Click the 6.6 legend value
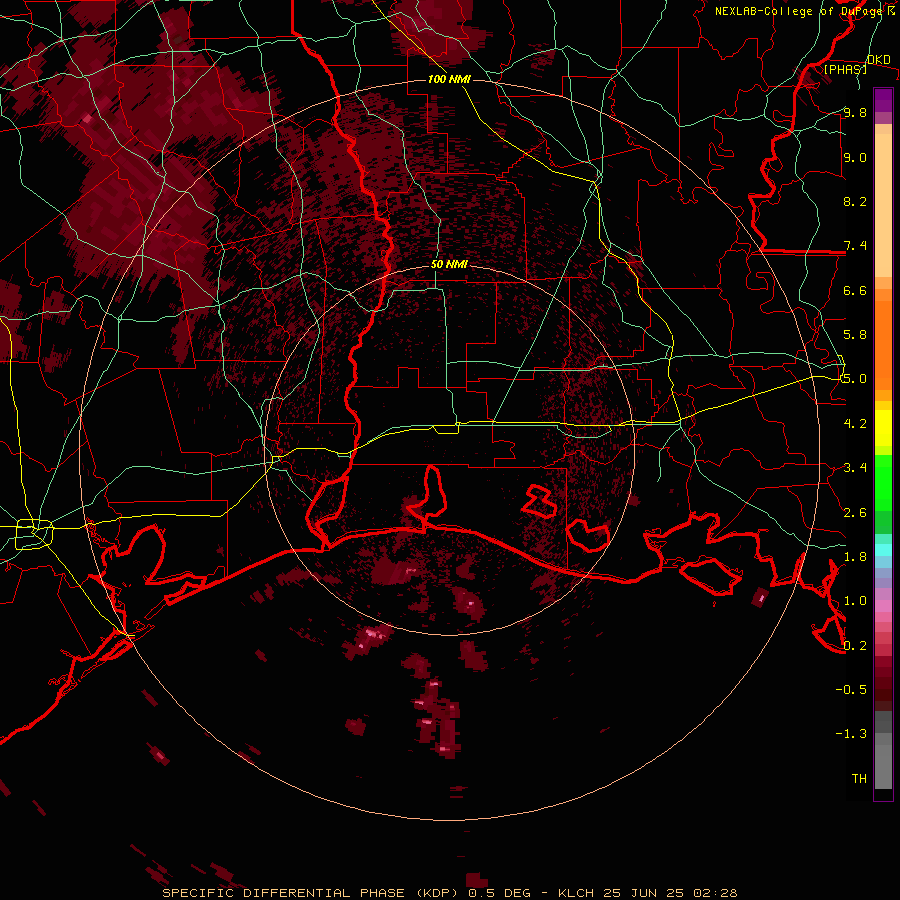 pos(855,290)
